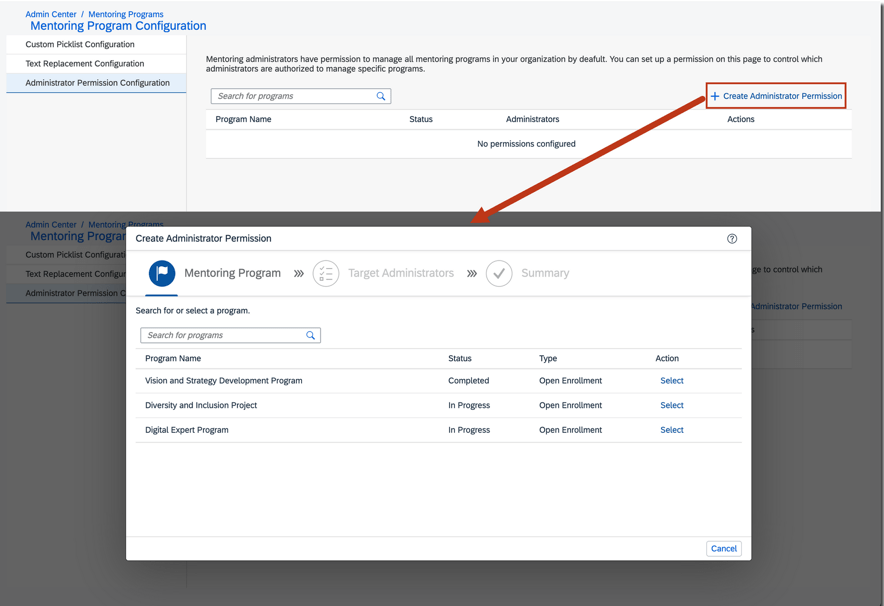The width and height of the screenshot is (884, 606).
Task: Open Mentoring Programs breadcrumb link
Action: tap(126, 14)
